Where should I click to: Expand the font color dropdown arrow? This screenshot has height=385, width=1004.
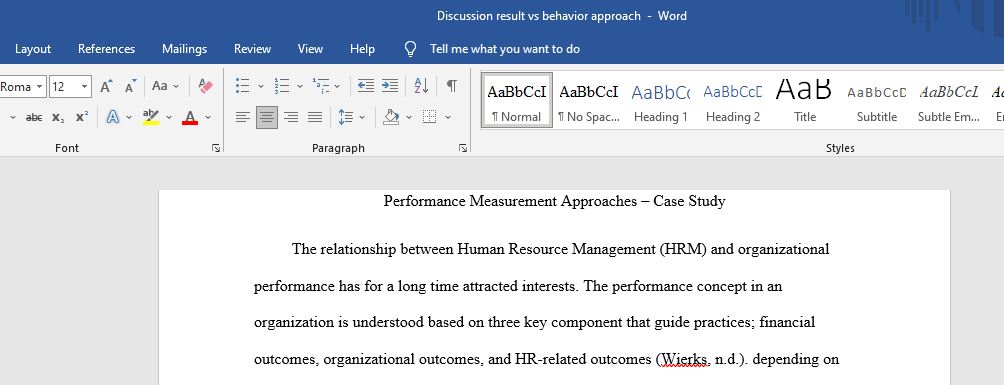pyautogui.click(x=208, y=118)
